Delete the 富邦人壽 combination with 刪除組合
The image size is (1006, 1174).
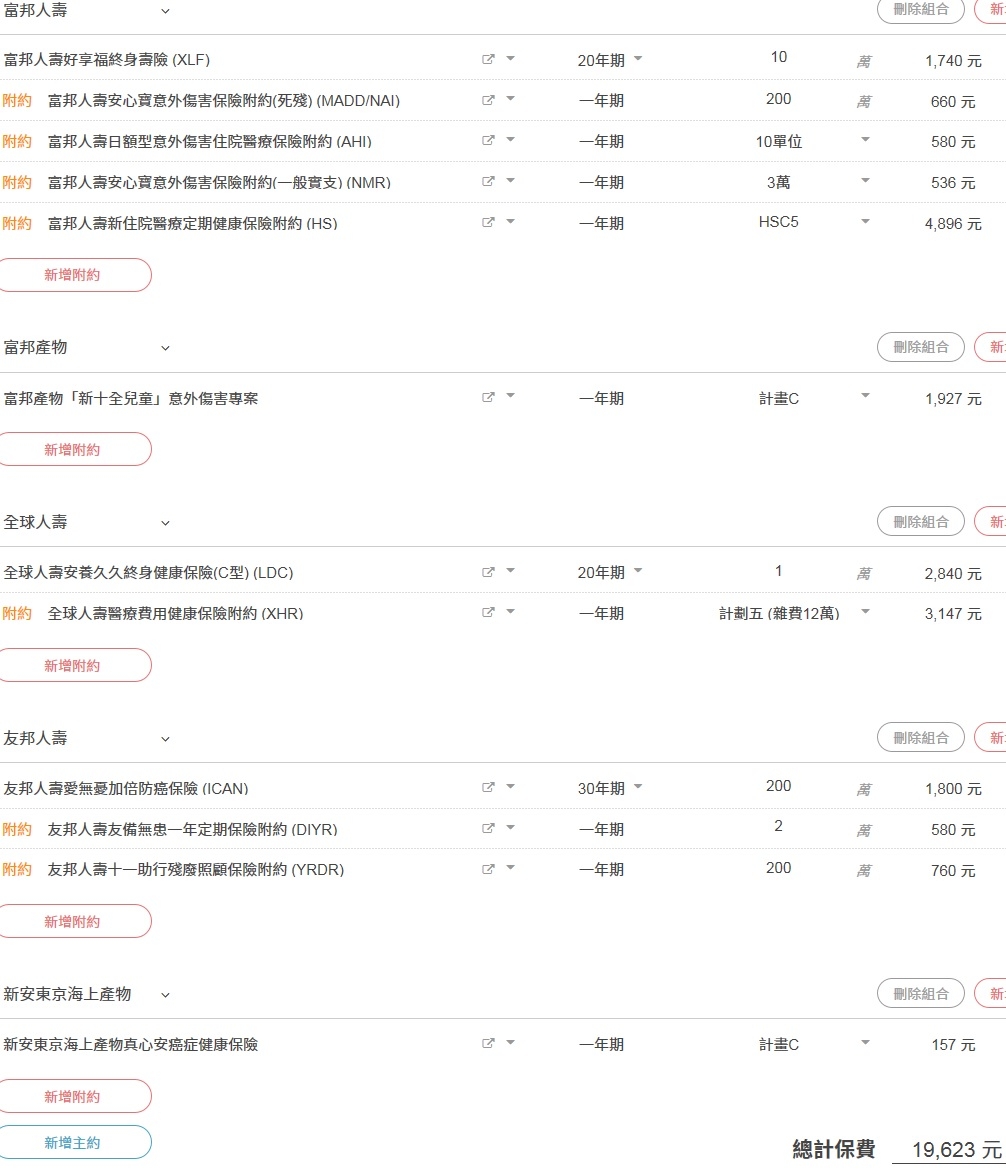click(921, 10)
